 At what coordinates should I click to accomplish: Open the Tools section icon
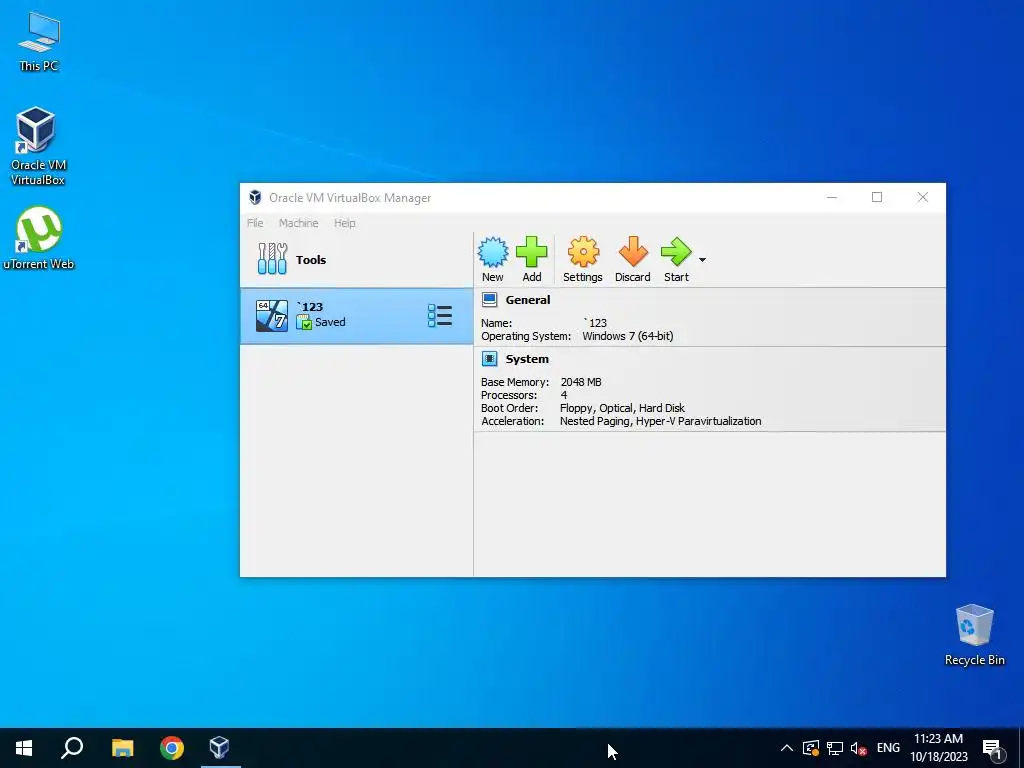(272, 259)
